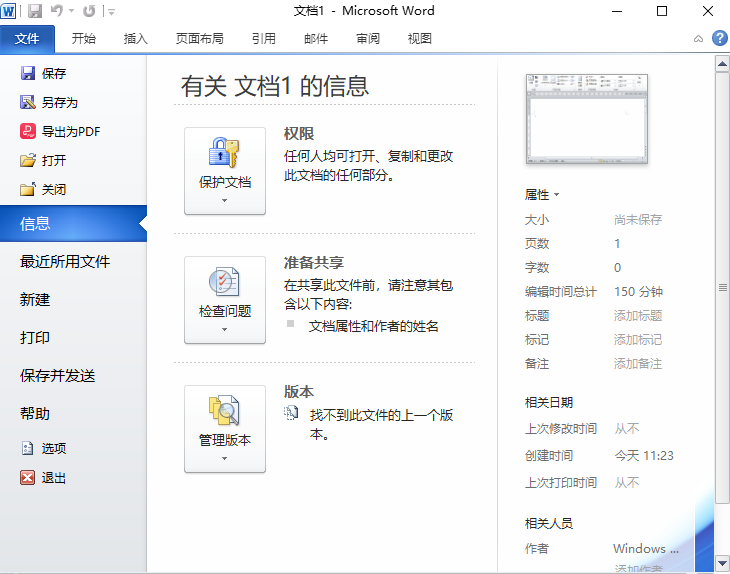Click the document preview thumbnail
The image size is (730, 574).
tap(586, 119)
